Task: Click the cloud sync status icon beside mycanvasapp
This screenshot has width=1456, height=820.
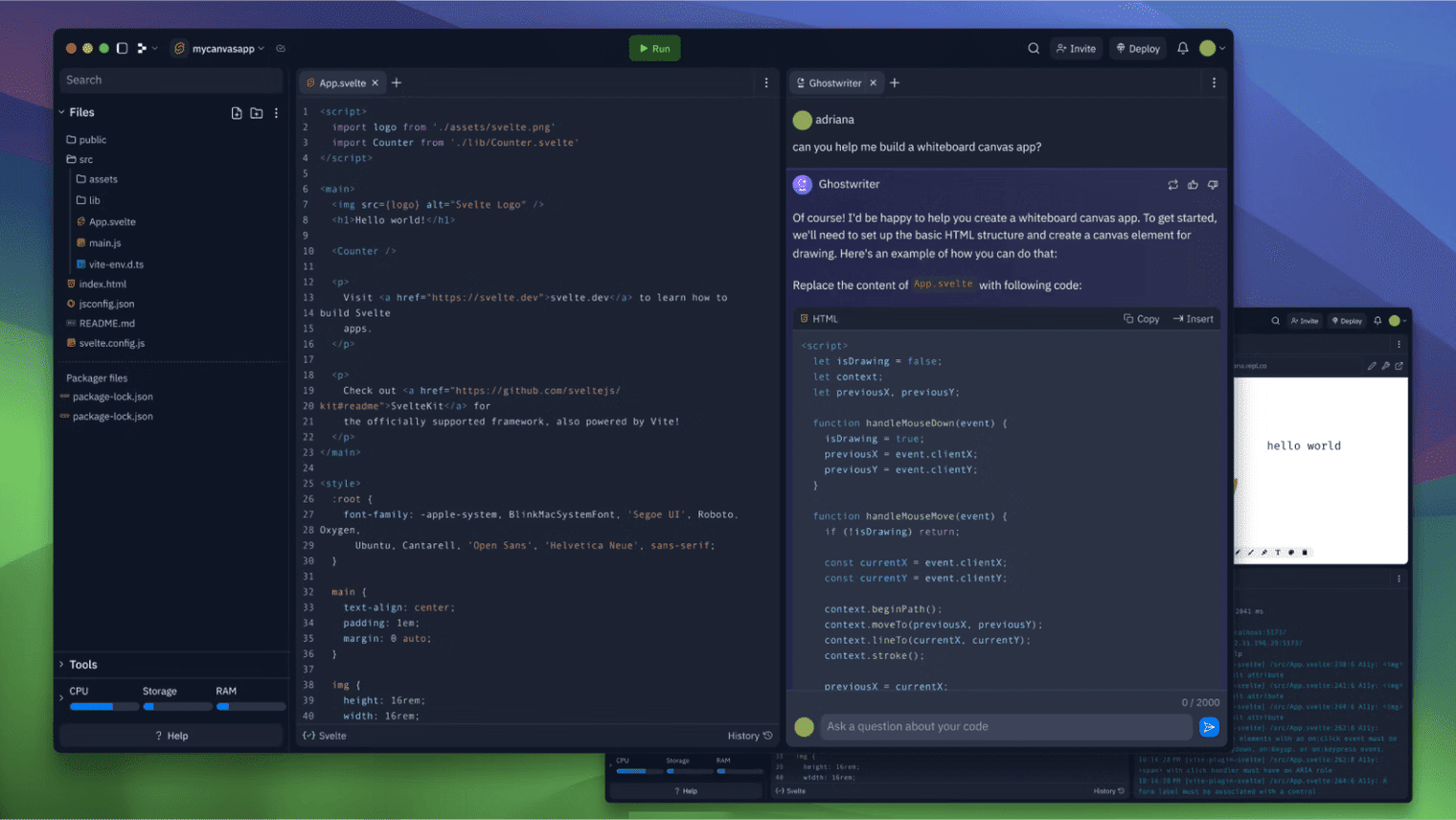Action: pyautogui.click(x=281, y=48)
